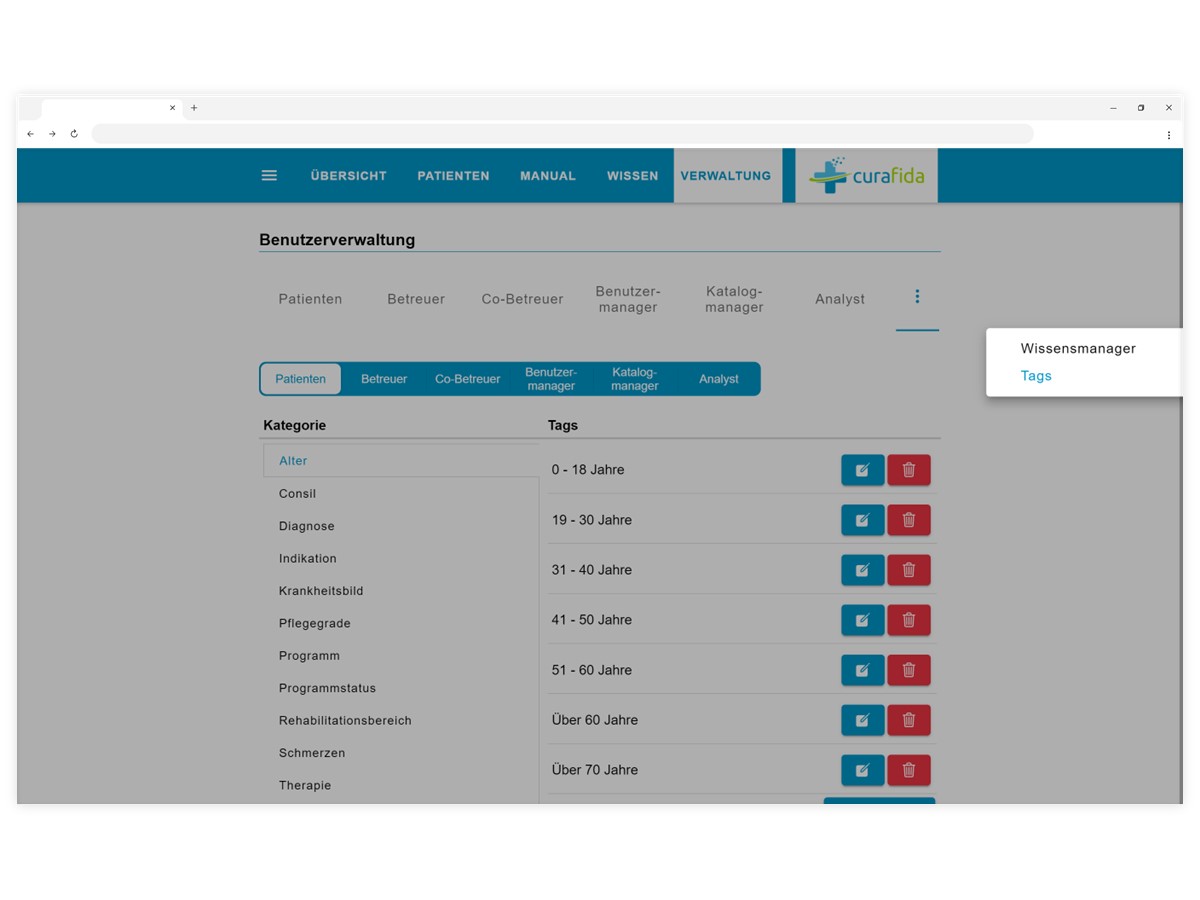Select the Alter category

(x=401, y=461)
